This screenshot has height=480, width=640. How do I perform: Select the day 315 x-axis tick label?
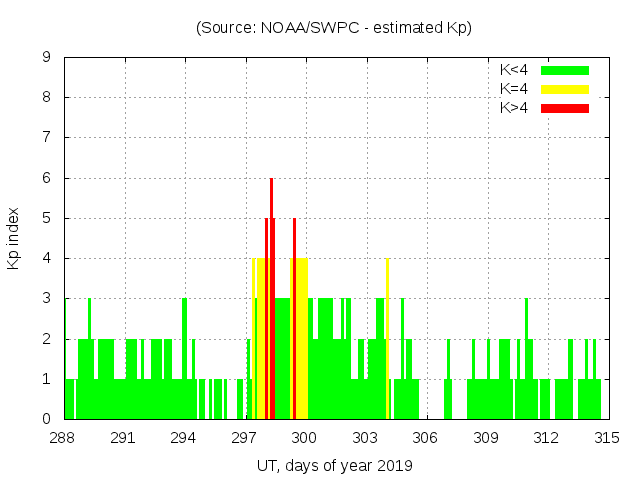606,438
